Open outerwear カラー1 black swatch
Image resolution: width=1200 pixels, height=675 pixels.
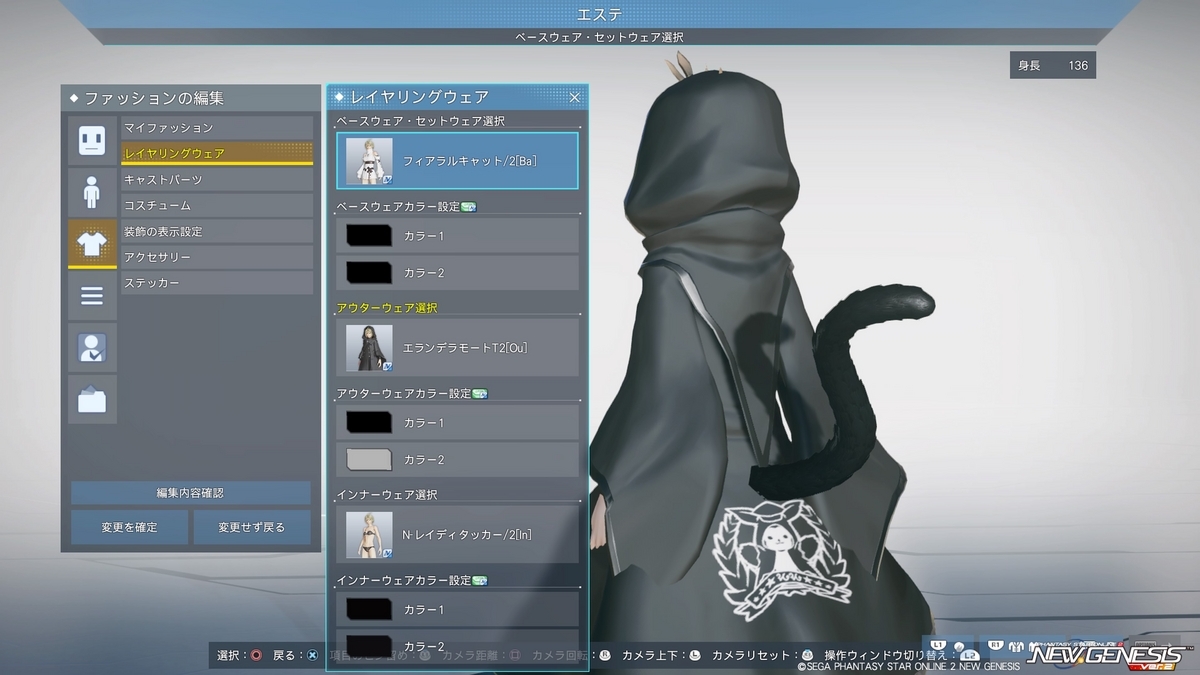(x=369, y=423)
